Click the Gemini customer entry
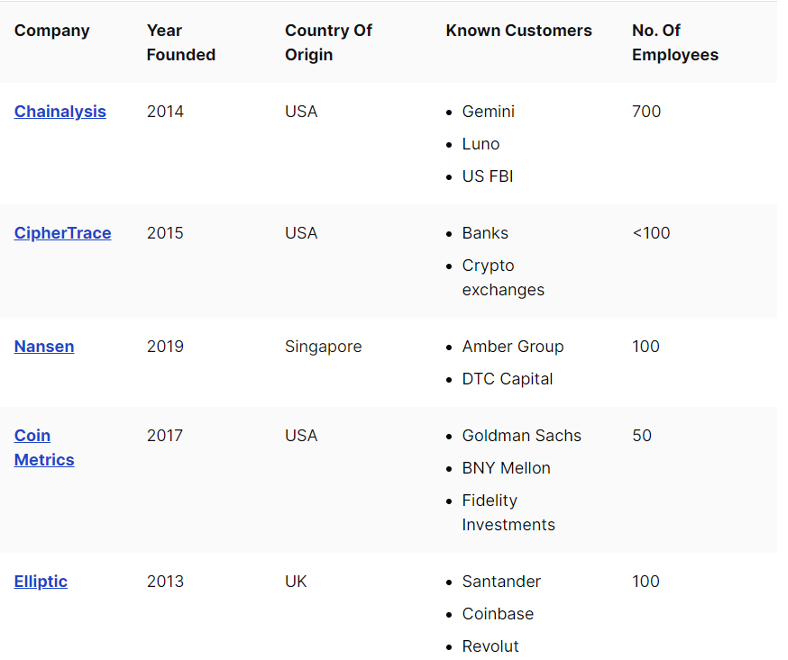The height and width of the screenshot is (660, 788). (488, 111)
